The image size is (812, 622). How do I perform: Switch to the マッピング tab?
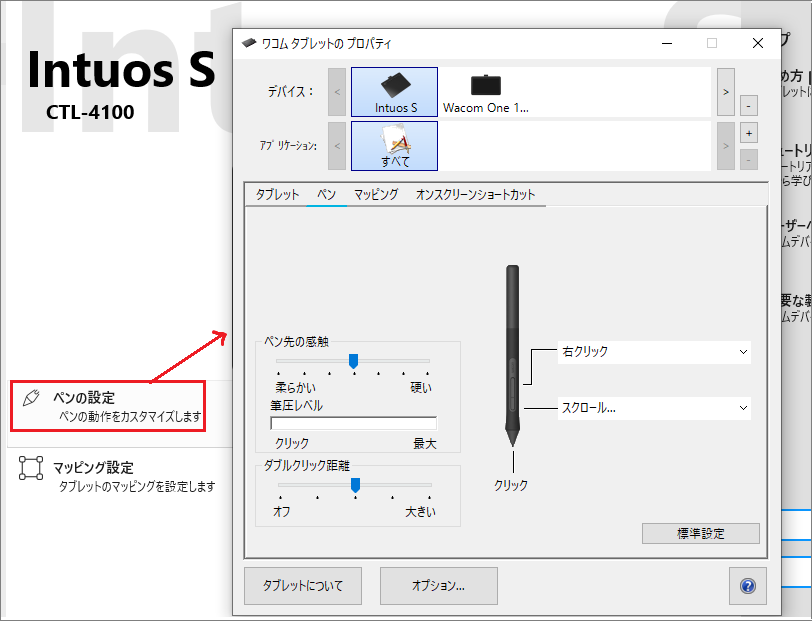click(x=376, y=195)
